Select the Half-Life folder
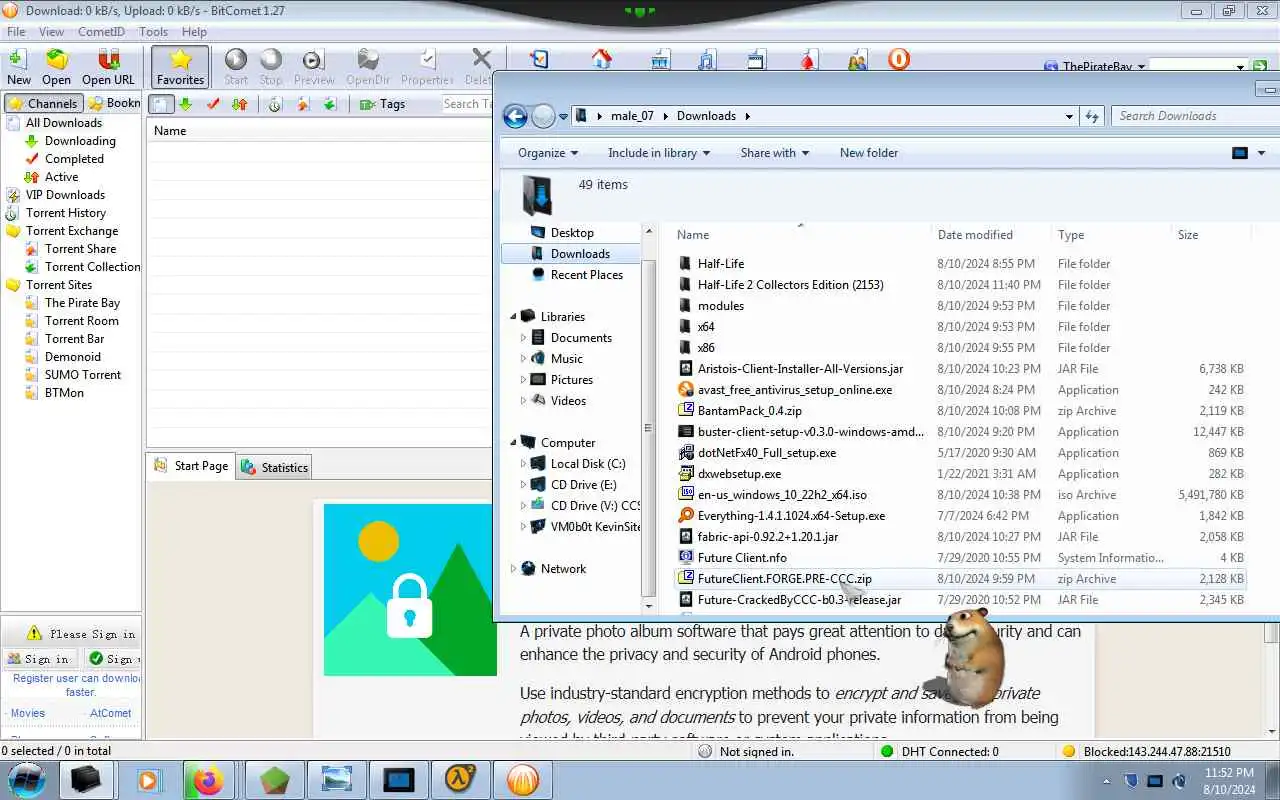1280x800 pixels. [720, 264]
